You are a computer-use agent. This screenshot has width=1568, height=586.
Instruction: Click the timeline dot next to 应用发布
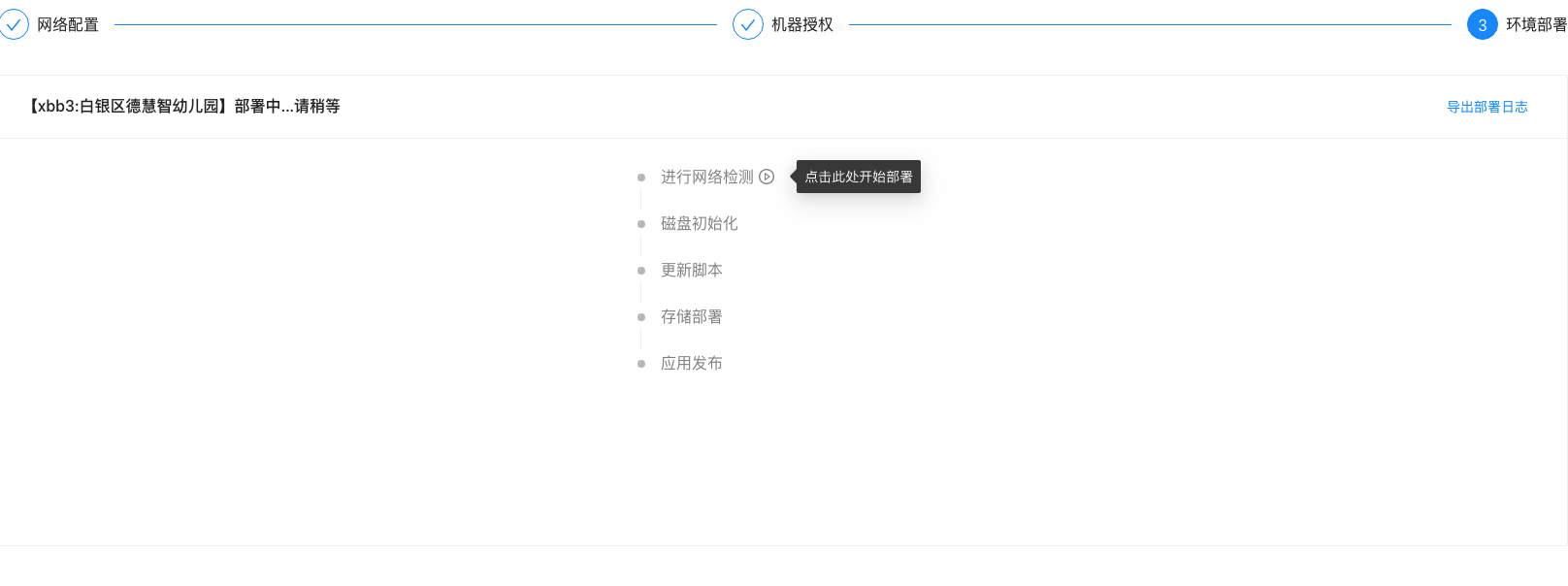[641, 364]
